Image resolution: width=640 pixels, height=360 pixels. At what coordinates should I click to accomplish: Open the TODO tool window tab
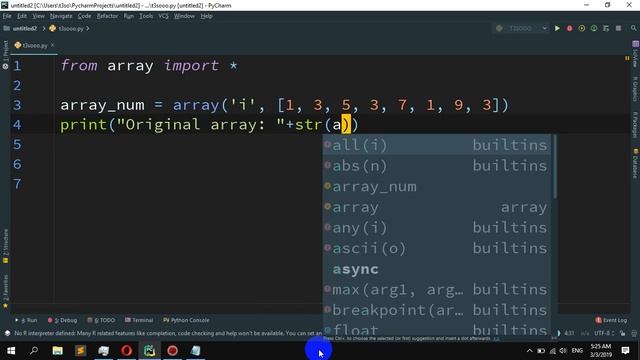coord(101,320)
